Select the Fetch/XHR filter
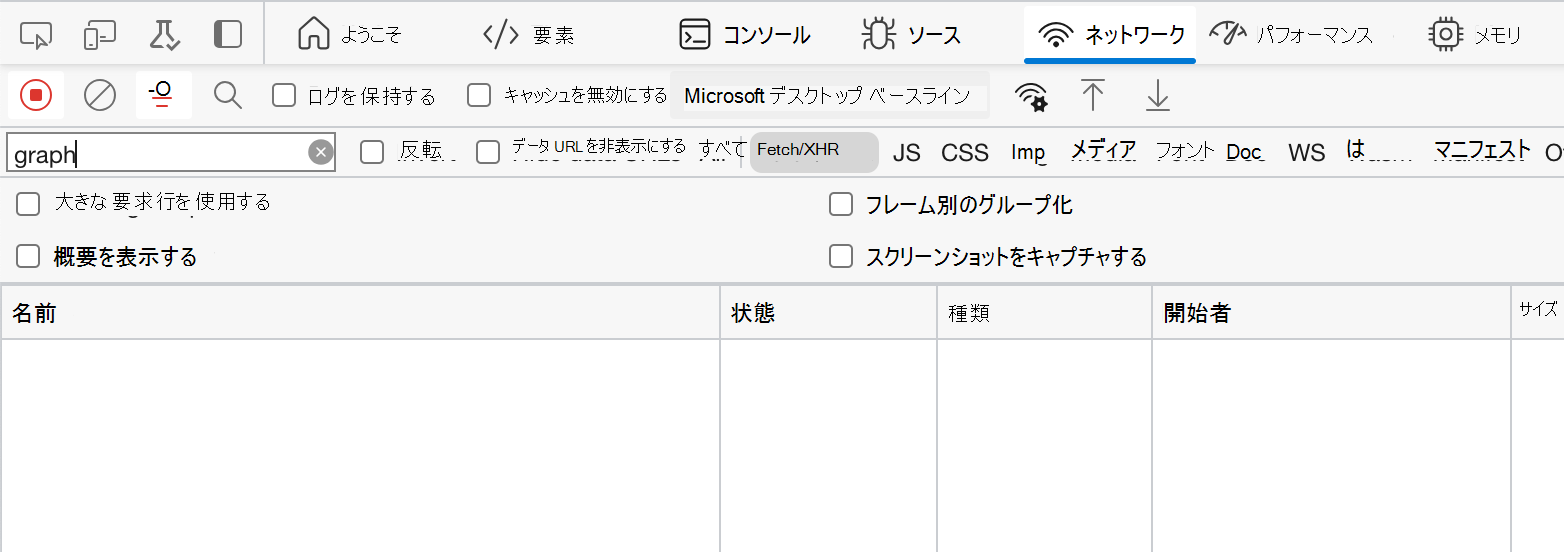Image resolution: width=1564 pixels, height=552 pixels. point(814,151)
